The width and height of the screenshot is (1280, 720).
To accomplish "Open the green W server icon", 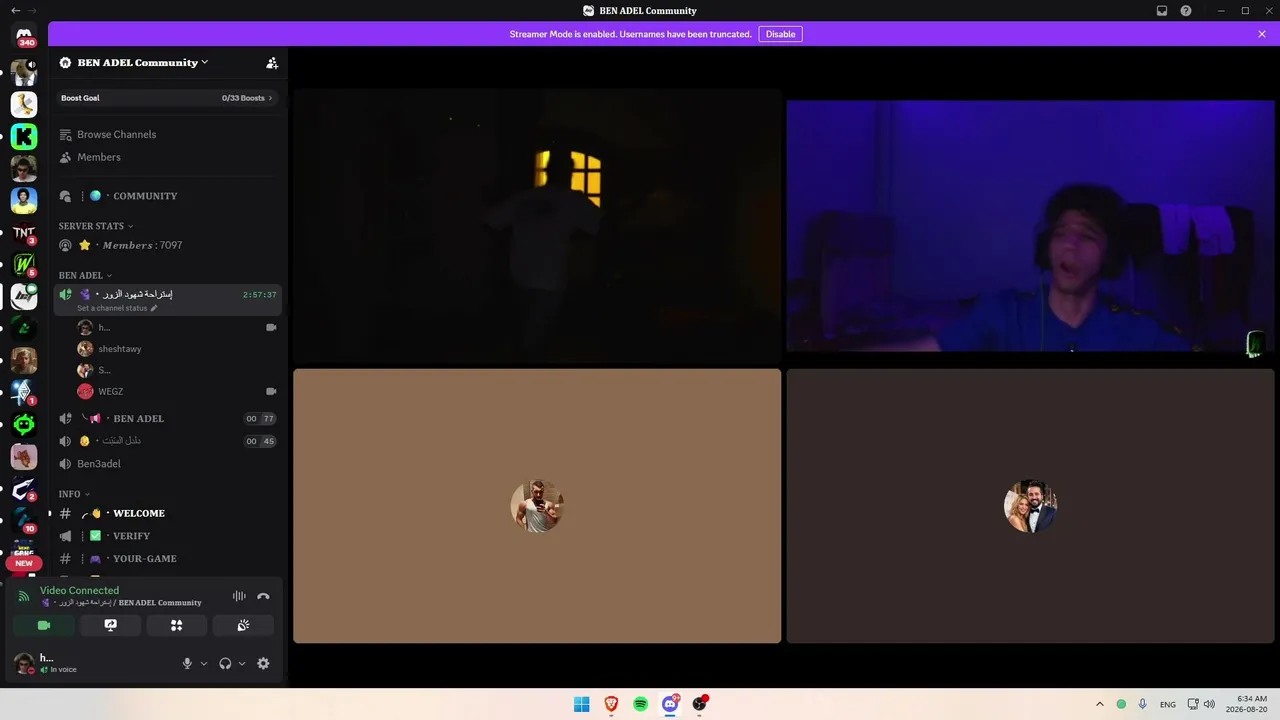I will tap(24, 265).
